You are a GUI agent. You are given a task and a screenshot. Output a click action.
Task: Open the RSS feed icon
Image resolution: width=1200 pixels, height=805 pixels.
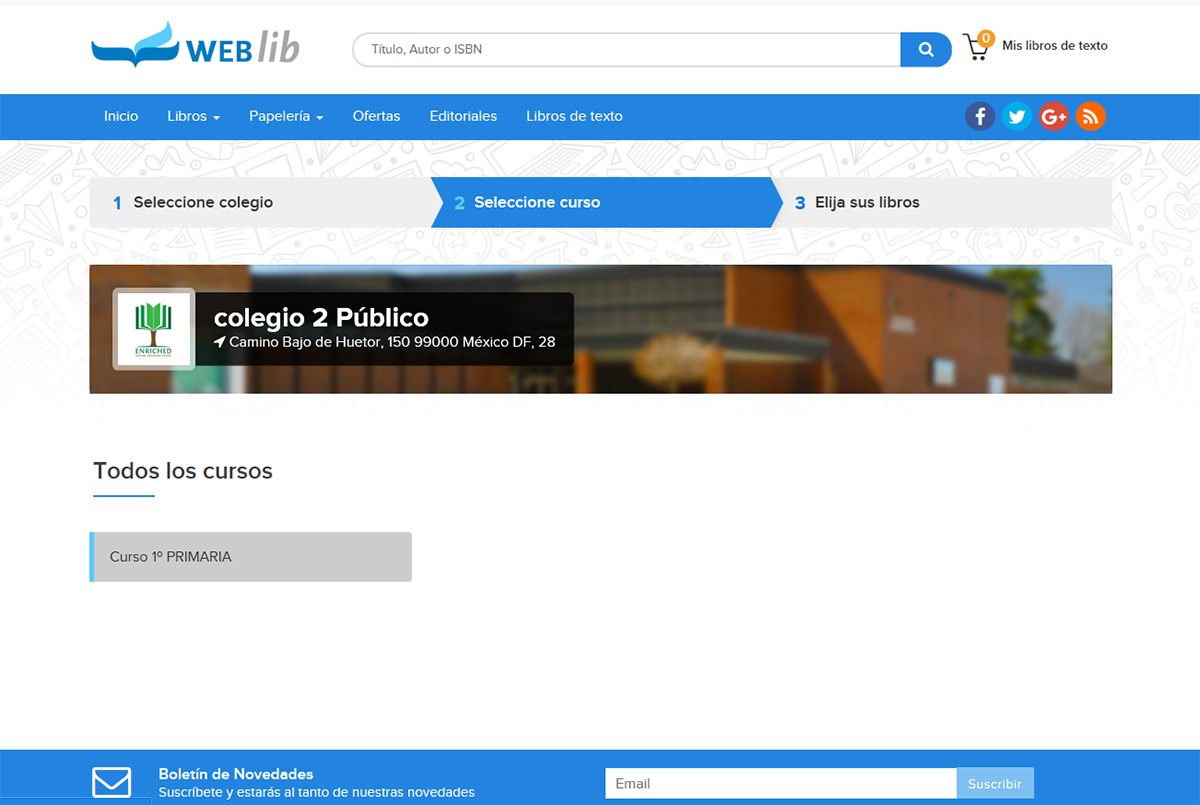point(1091,117)
